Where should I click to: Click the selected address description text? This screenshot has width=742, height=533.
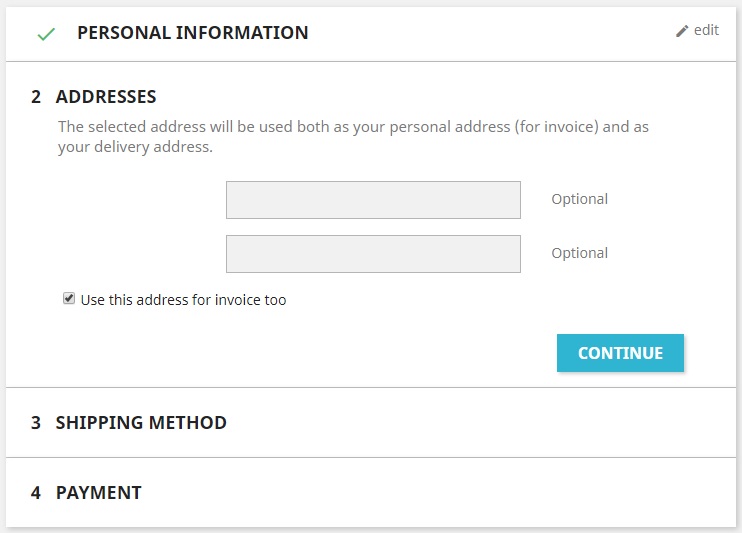pos(353,137)
